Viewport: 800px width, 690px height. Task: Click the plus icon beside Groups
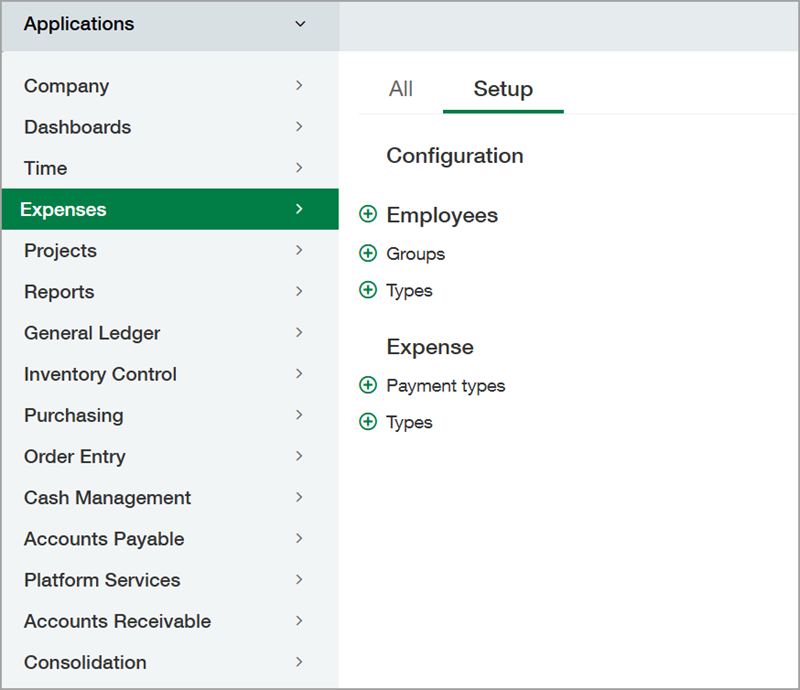click(x=368, y=253)
